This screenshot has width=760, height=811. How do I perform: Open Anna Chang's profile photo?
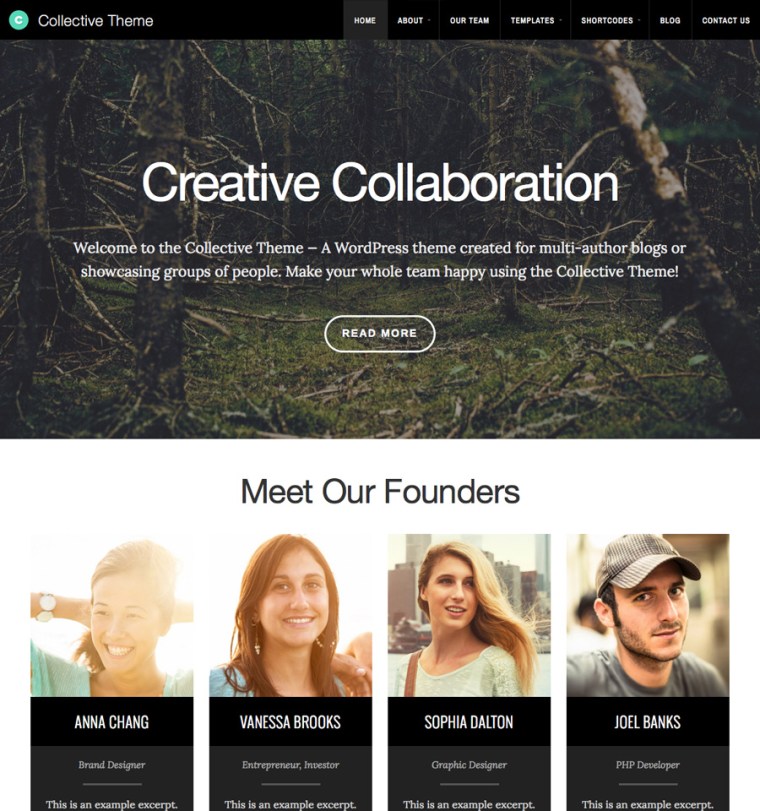112,615
